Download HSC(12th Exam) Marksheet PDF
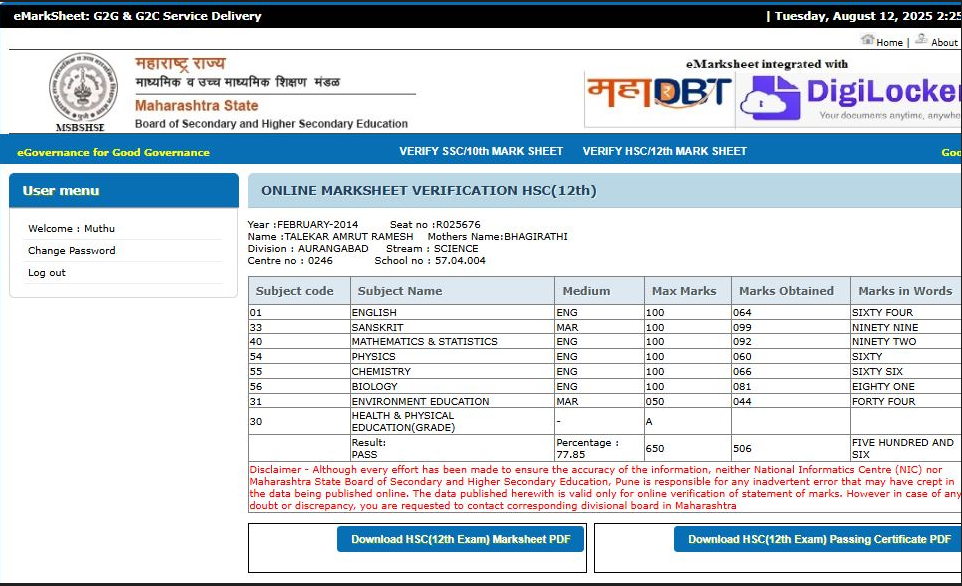The image size is (962, 586). click(x=460, y=539)
